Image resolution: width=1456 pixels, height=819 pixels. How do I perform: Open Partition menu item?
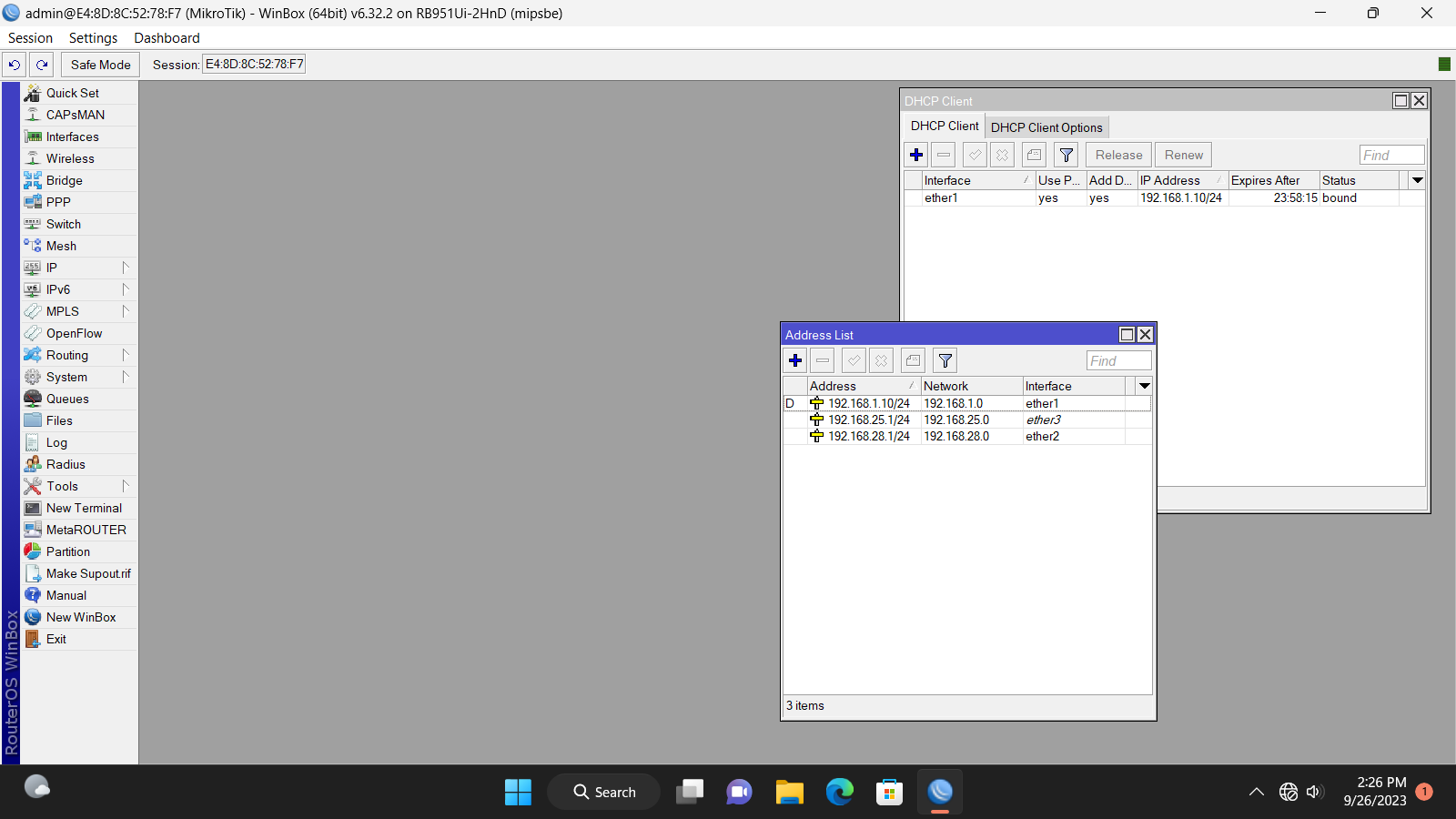[79, 551]
